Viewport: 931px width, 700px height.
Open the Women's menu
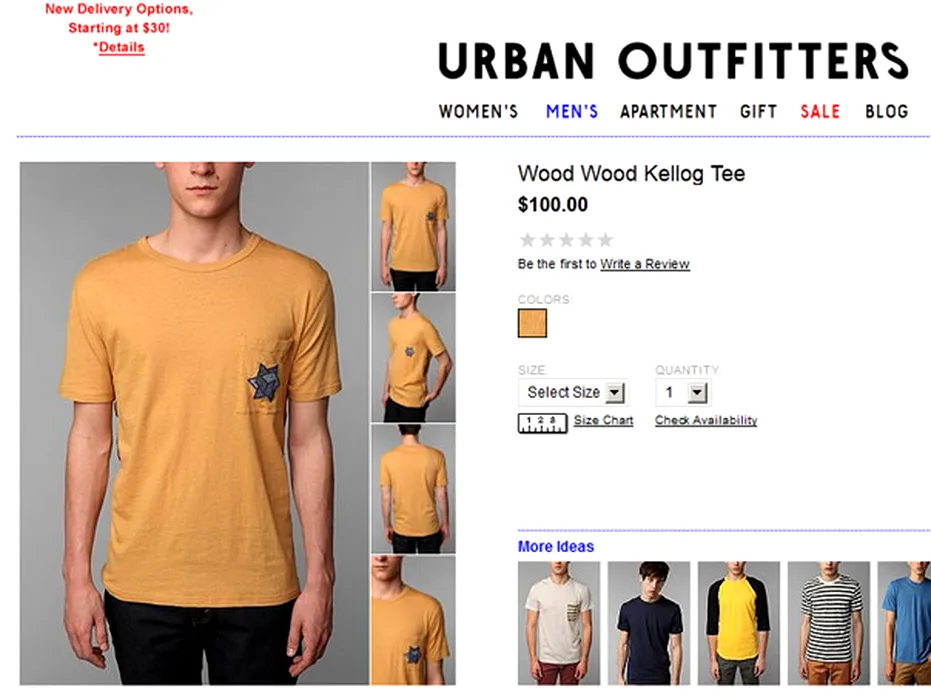point(478,111)
